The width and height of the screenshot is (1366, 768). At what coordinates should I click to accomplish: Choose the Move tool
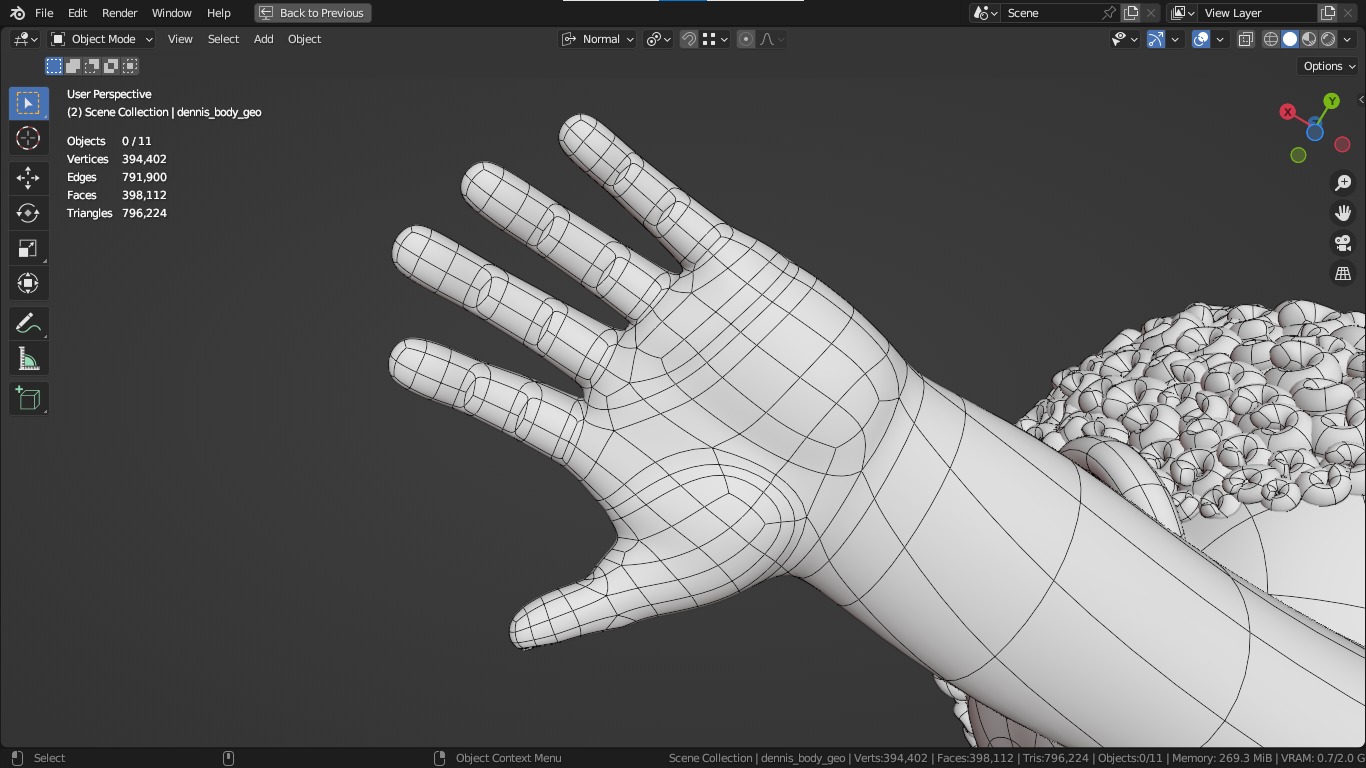tap(28, 178)
